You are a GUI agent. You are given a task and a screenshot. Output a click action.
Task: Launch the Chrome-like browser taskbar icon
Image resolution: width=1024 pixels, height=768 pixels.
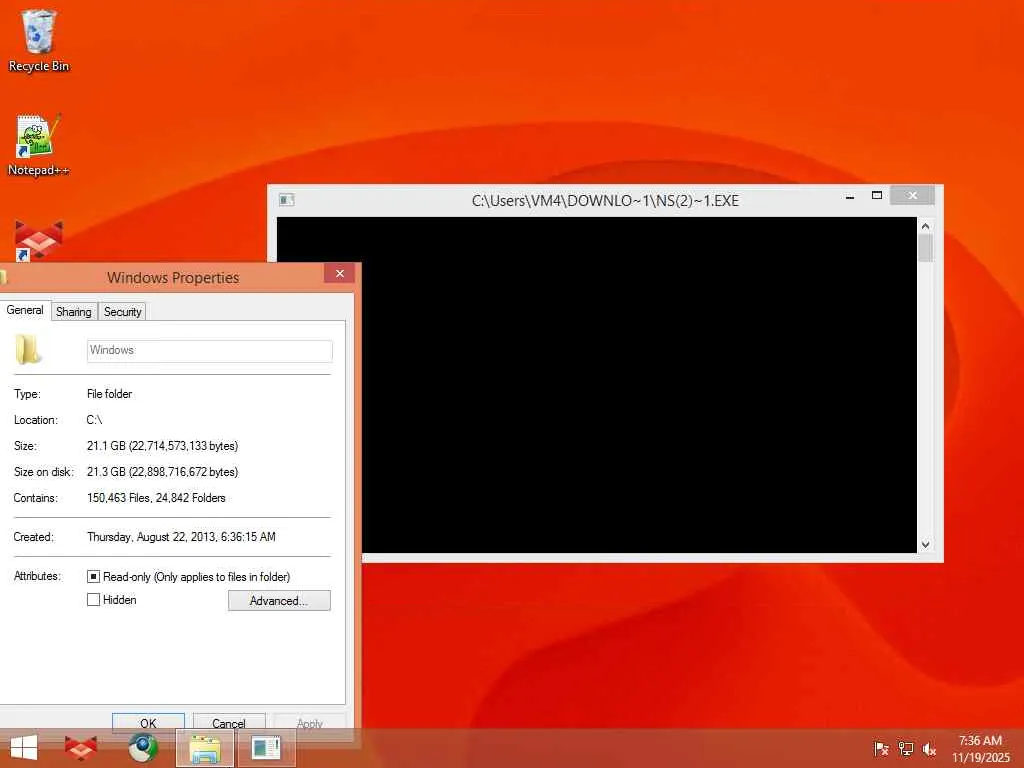click(143, 748)
